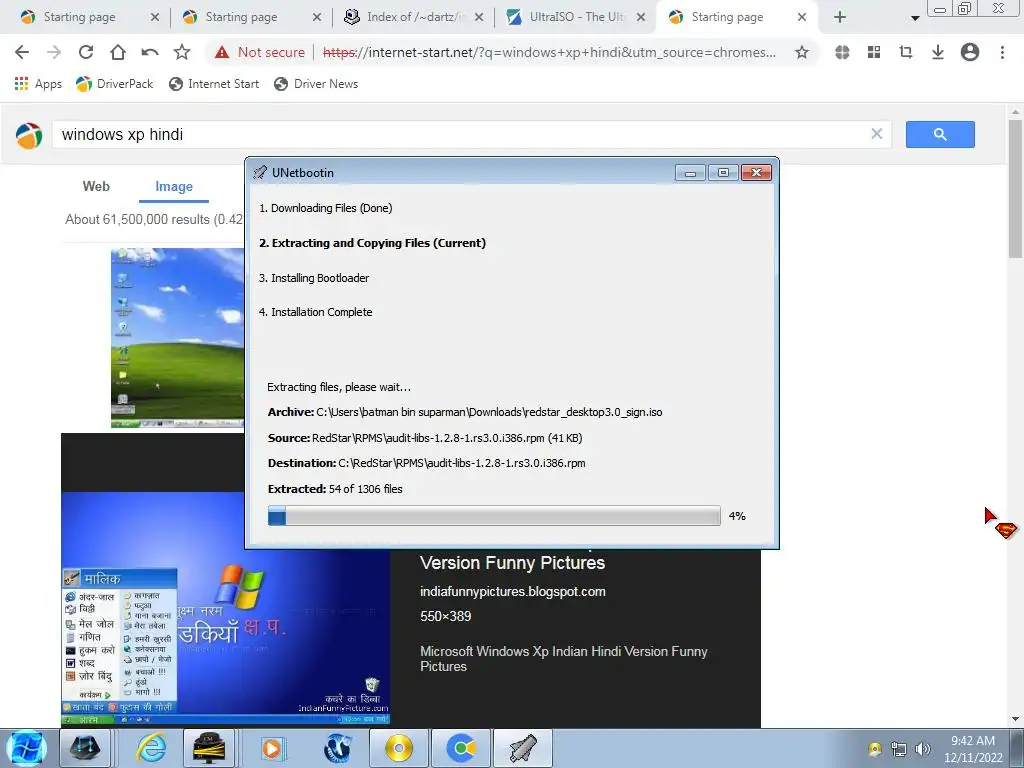Switch to the first Starting page tab

pos(78,17)
